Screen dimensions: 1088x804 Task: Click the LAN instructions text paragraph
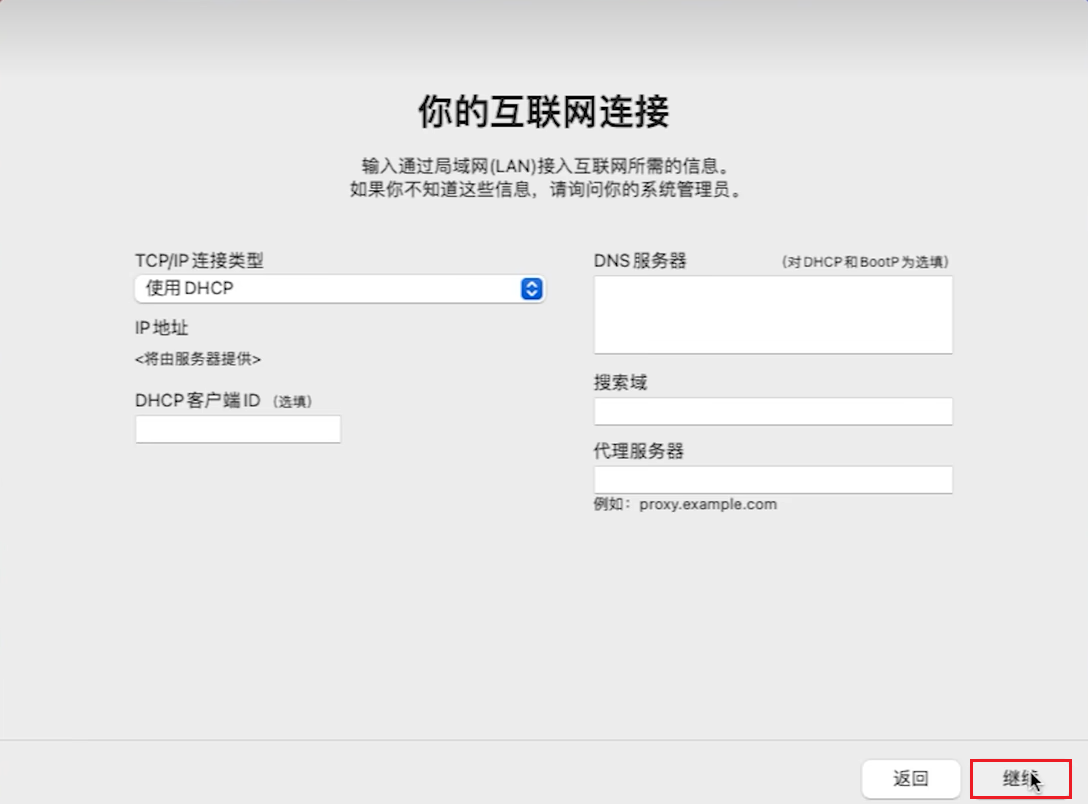[544, 176]
